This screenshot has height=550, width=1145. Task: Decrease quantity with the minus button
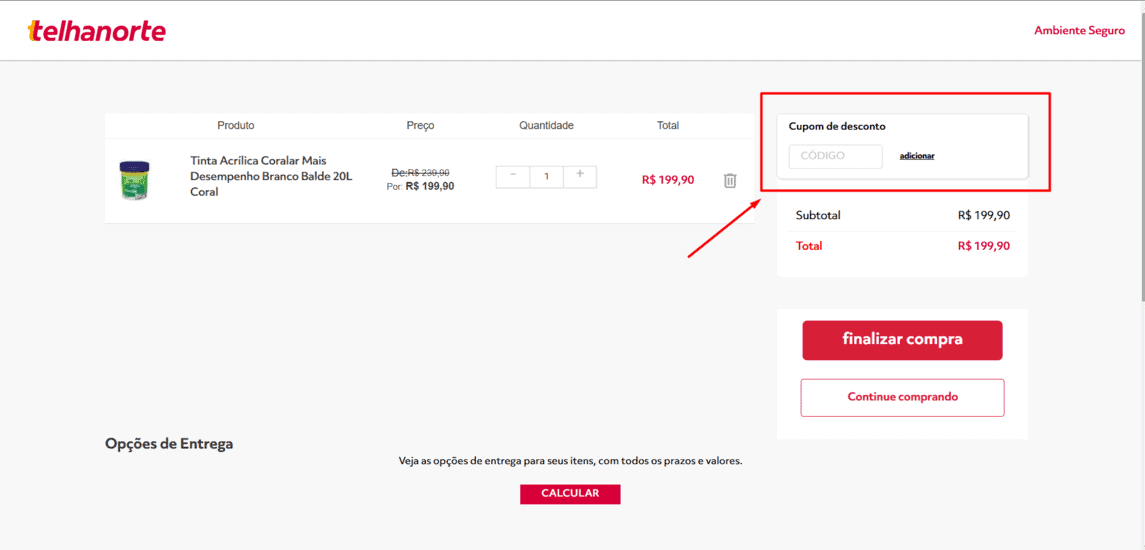(513, 175)
